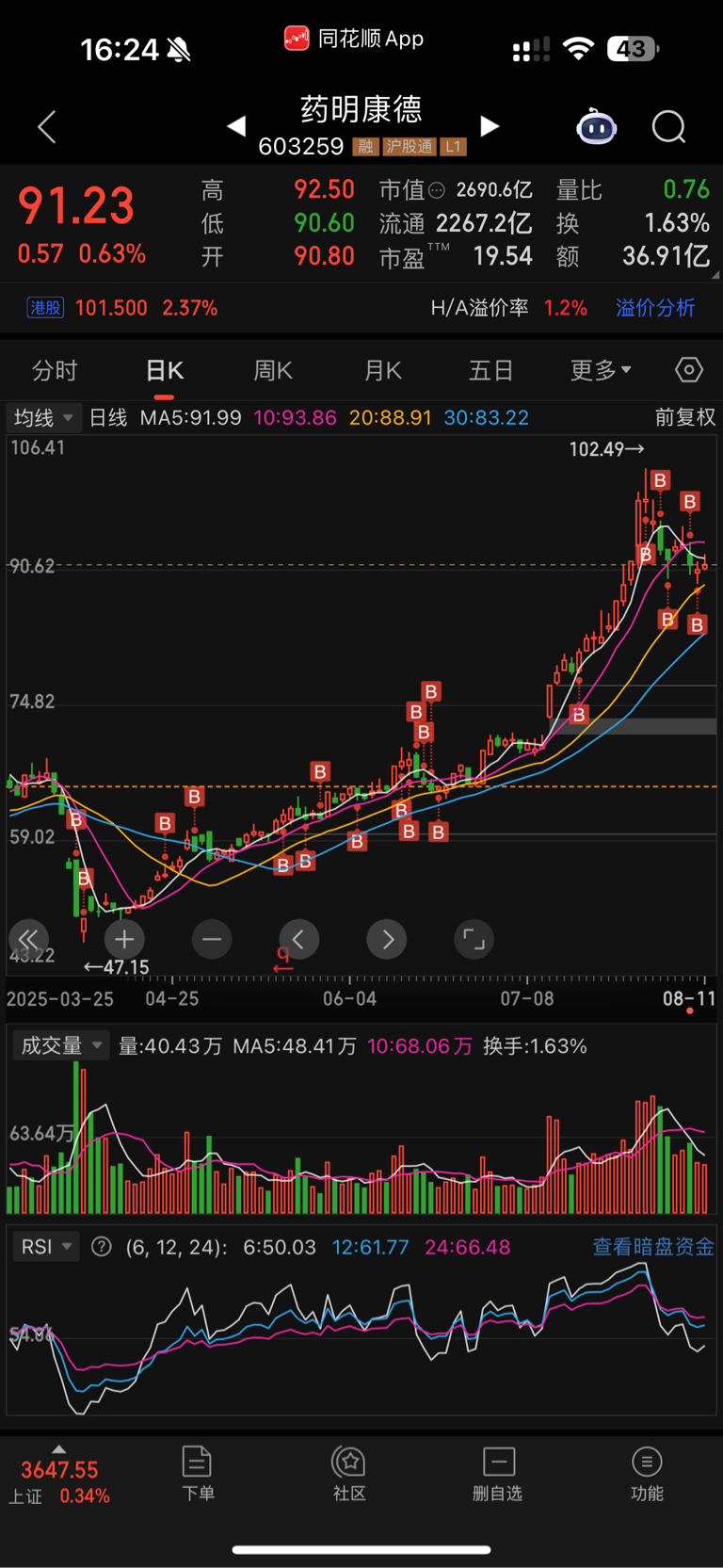Expand 成交量 indicator dropdown
The width and height of the screenshot is (723, 1568).
61,1045
